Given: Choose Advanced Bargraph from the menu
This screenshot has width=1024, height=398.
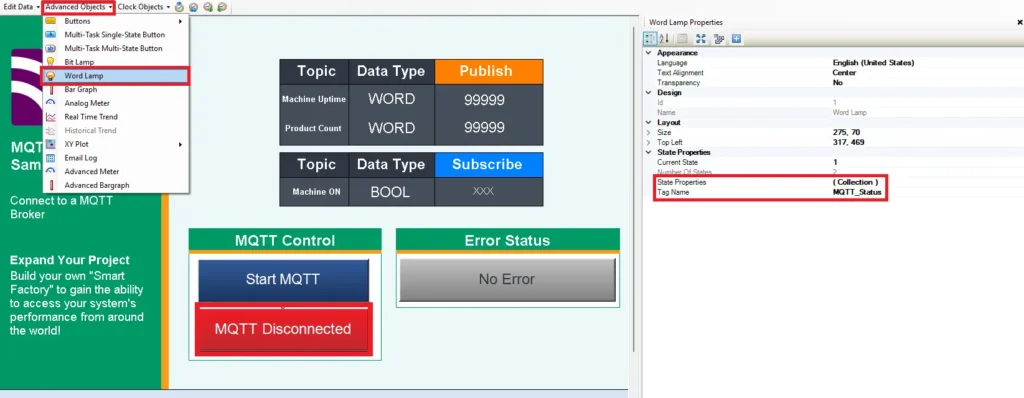Looking at the screenshot, I should click(116, 185).
